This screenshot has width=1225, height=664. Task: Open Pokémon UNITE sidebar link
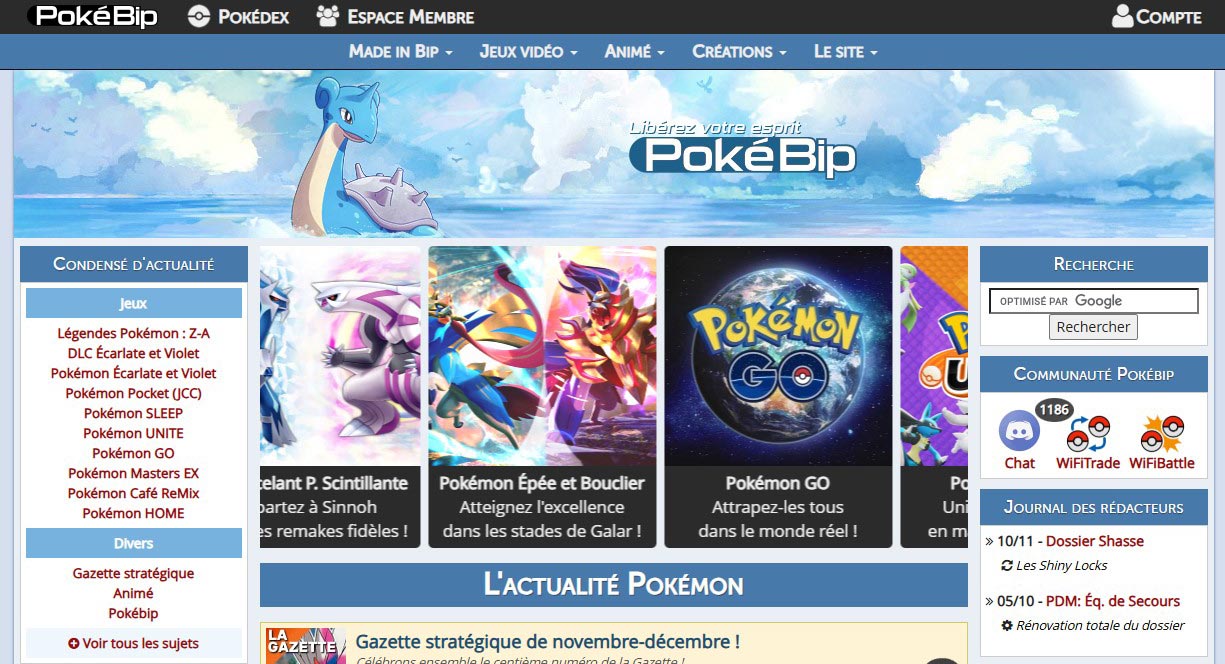pos(133,433)
